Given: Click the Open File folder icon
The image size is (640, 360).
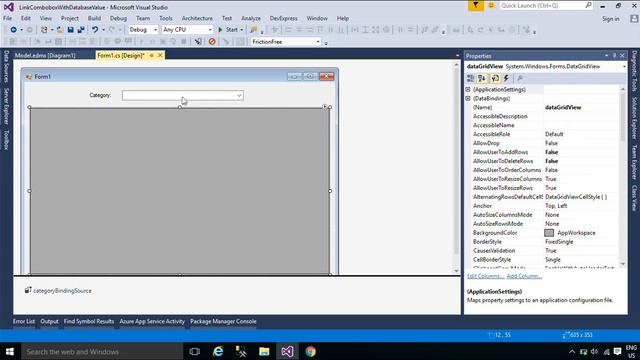Looking at the screenshot, I should click(x=60, y=30).
